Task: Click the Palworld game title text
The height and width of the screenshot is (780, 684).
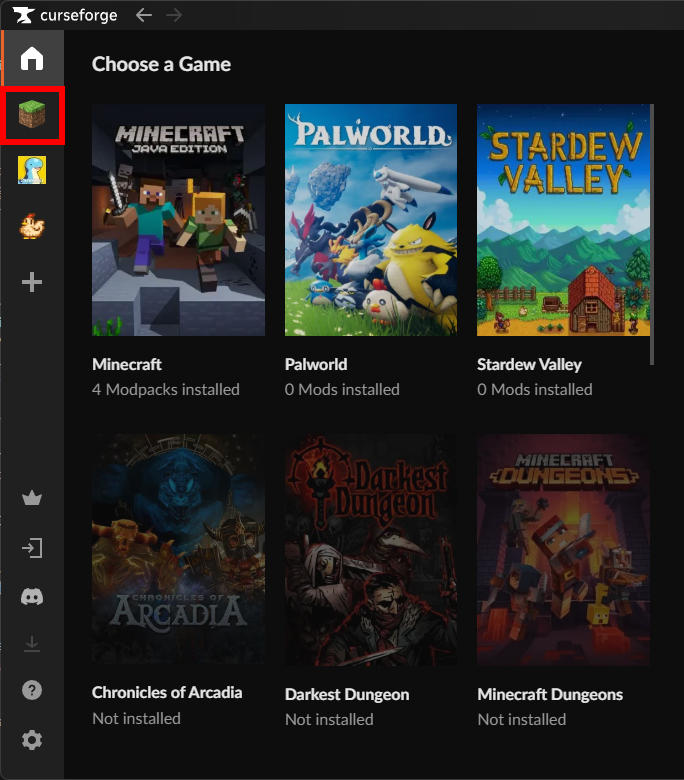Action: [x=316, y=364]
